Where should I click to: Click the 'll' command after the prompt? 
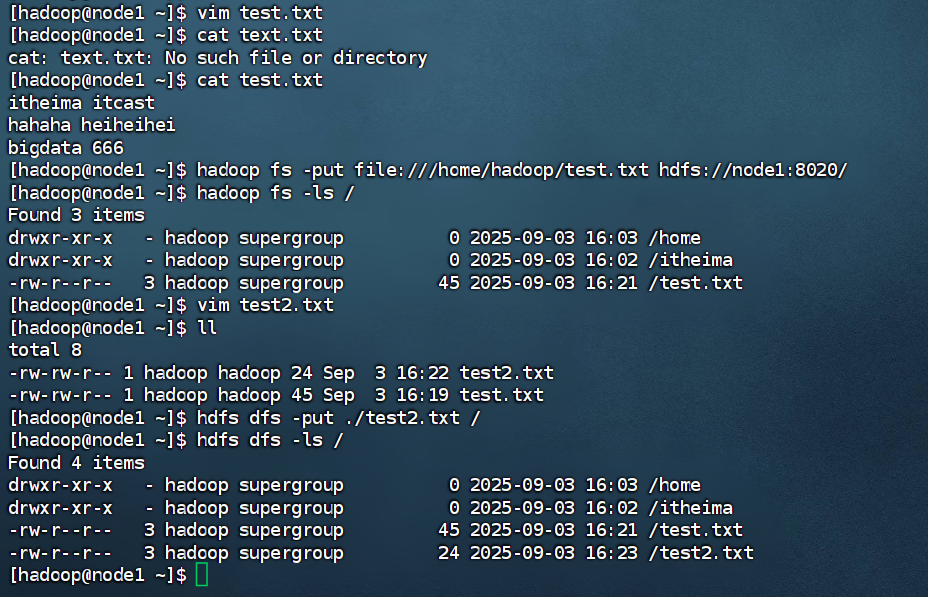pyautogui.click(x=208, y=327)
